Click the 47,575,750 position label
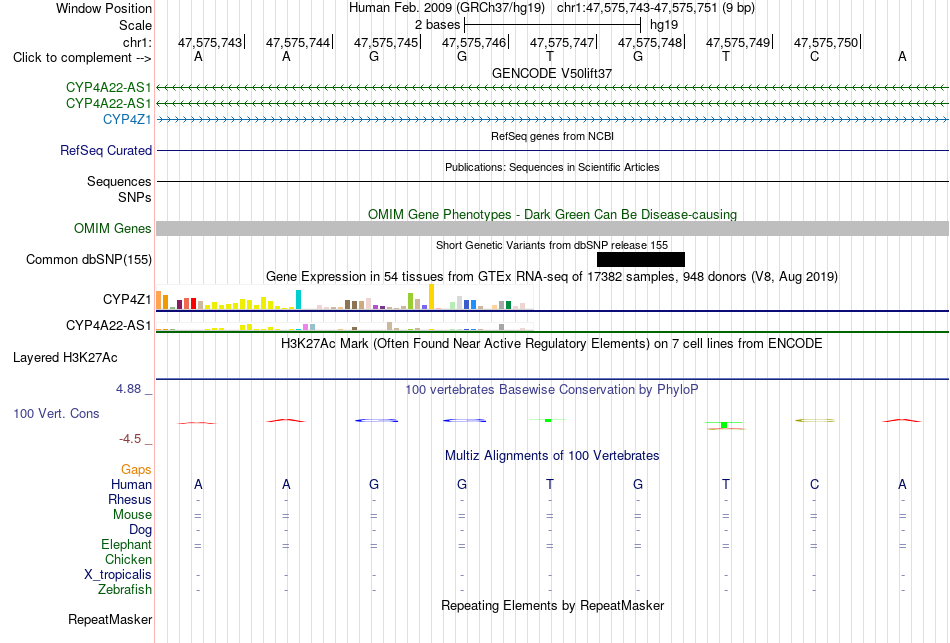The width and height of the screenshot is (950, 643). click(x=826, y=42)
